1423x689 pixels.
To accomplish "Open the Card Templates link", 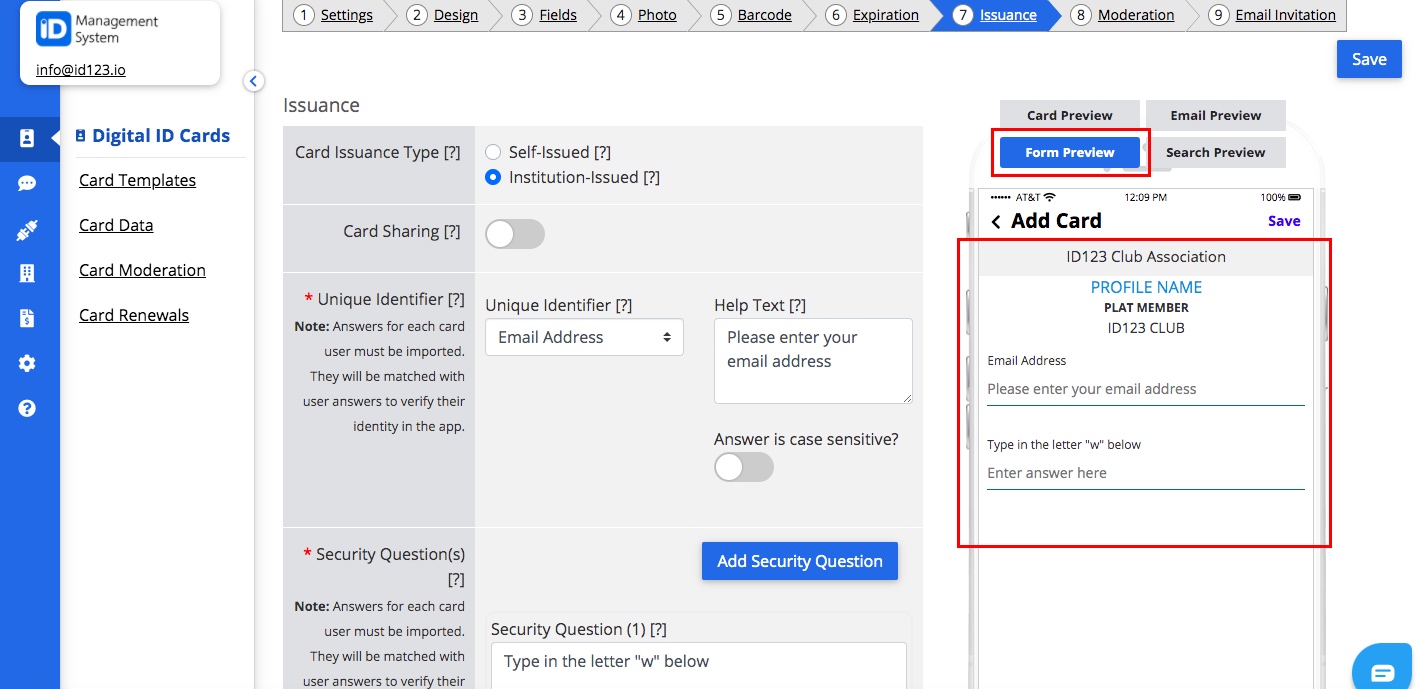I will (x=137, y=180).
